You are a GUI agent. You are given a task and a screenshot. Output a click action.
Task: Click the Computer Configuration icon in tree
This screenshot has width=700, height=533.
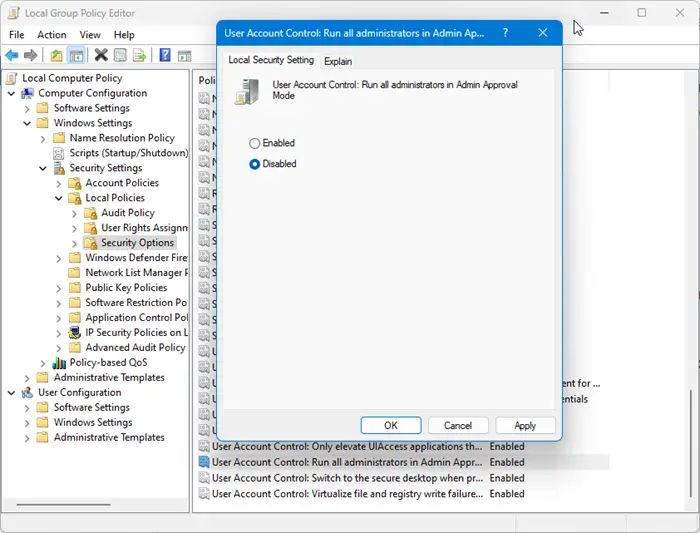[x=28, y=93]
